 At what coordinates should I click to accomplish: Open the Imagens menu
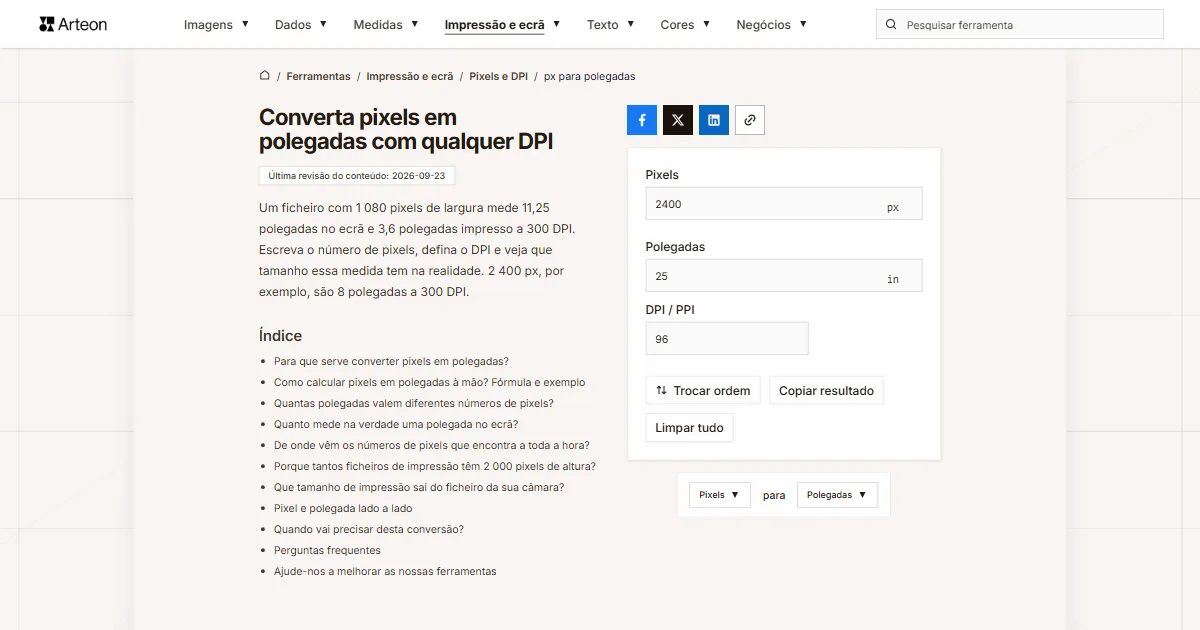216,24
